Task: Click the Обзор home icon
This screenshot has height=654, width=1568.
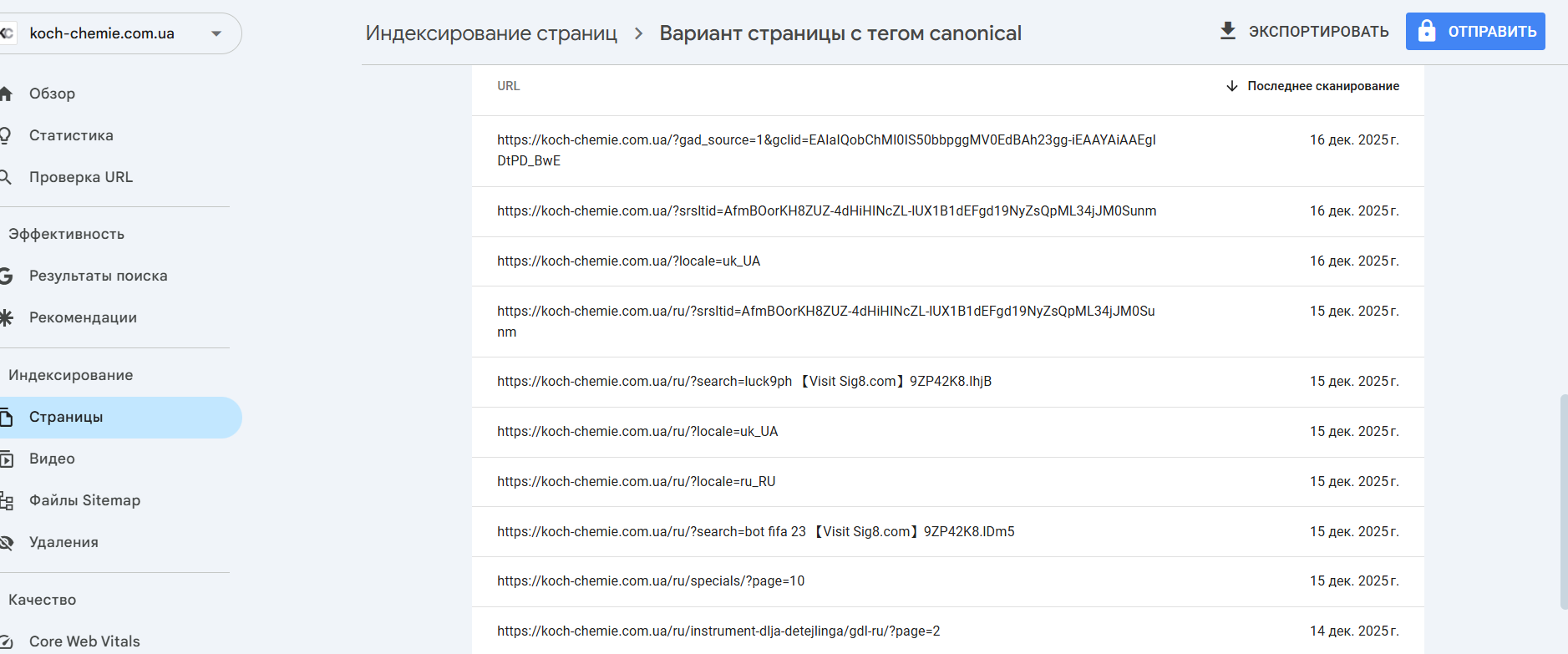Action: click(x=6, y=94)
